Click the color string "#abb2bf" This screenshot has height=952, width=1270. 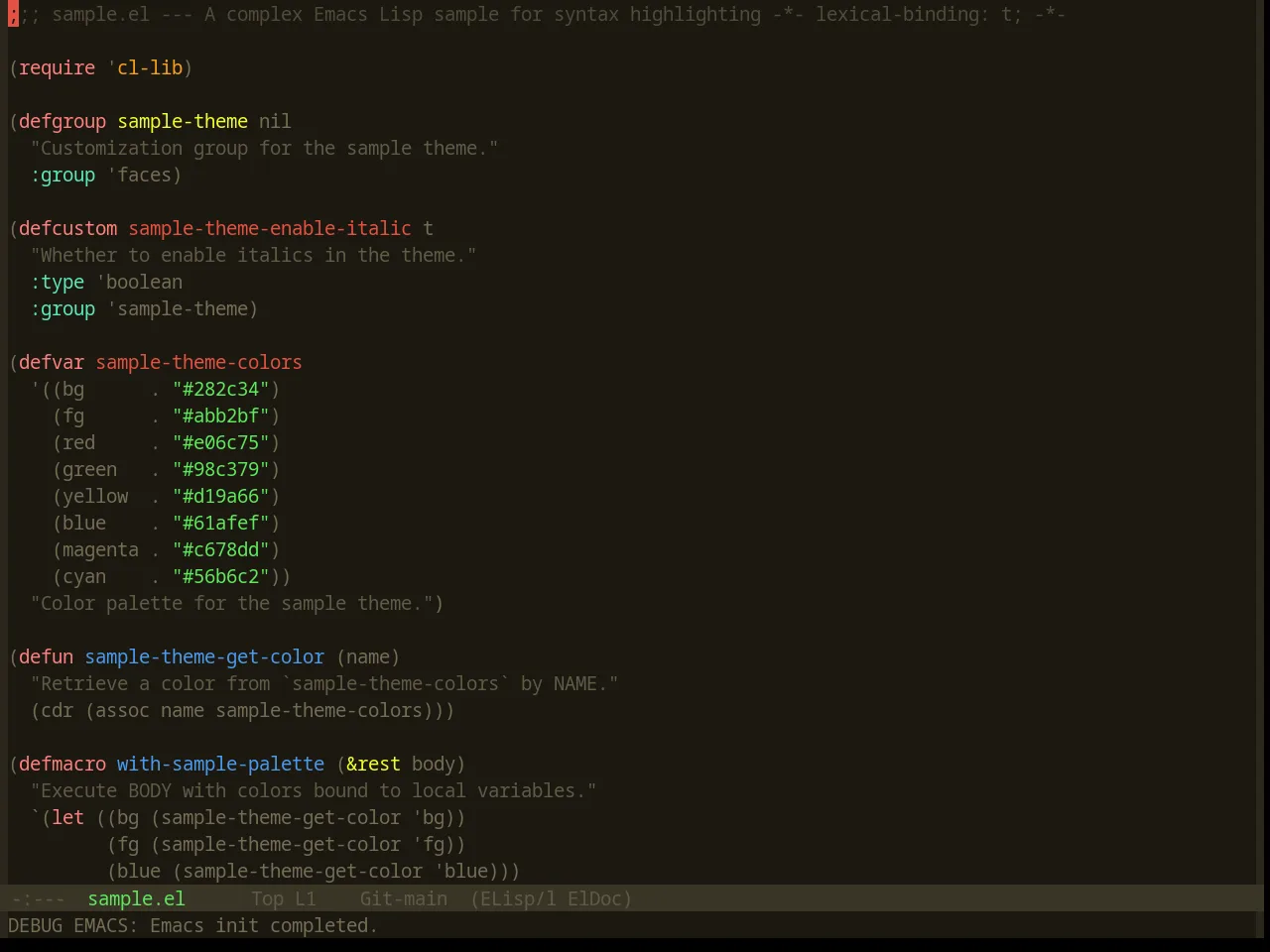[220, 416]
